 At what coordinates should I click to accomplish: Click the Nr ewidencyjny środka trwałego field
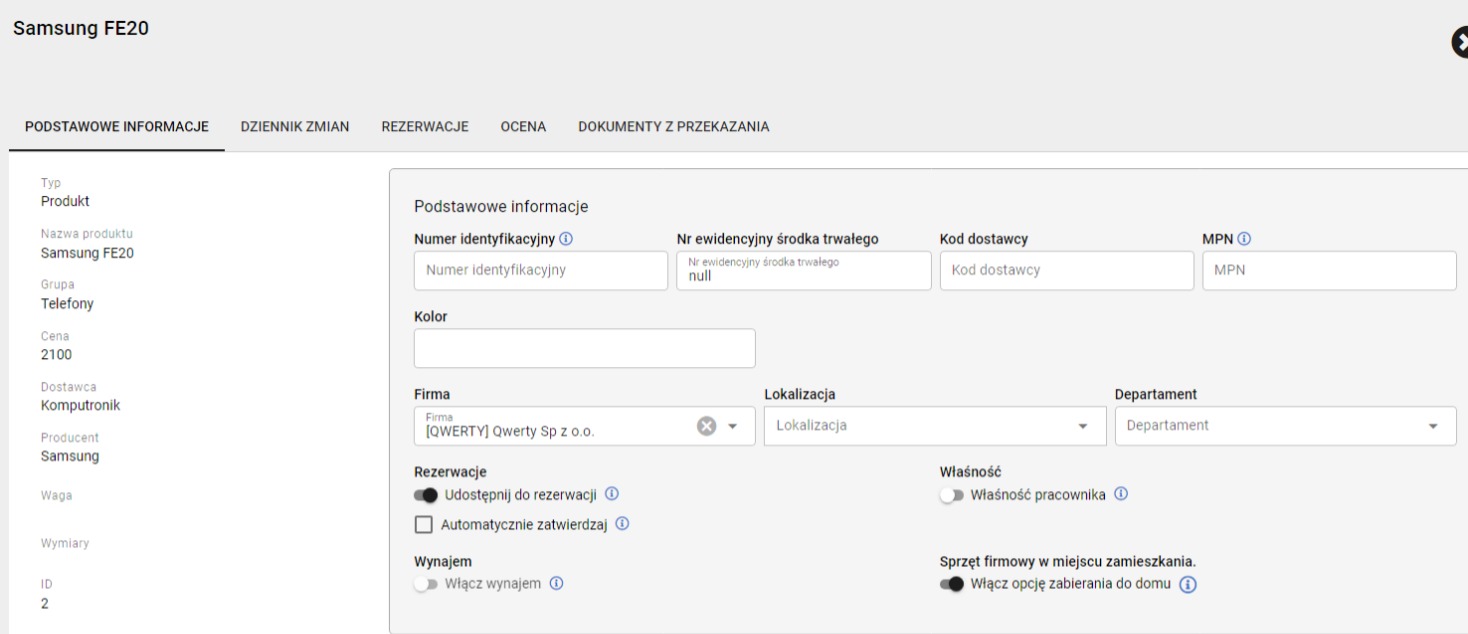pyautogui.click(x=804, y=270)
